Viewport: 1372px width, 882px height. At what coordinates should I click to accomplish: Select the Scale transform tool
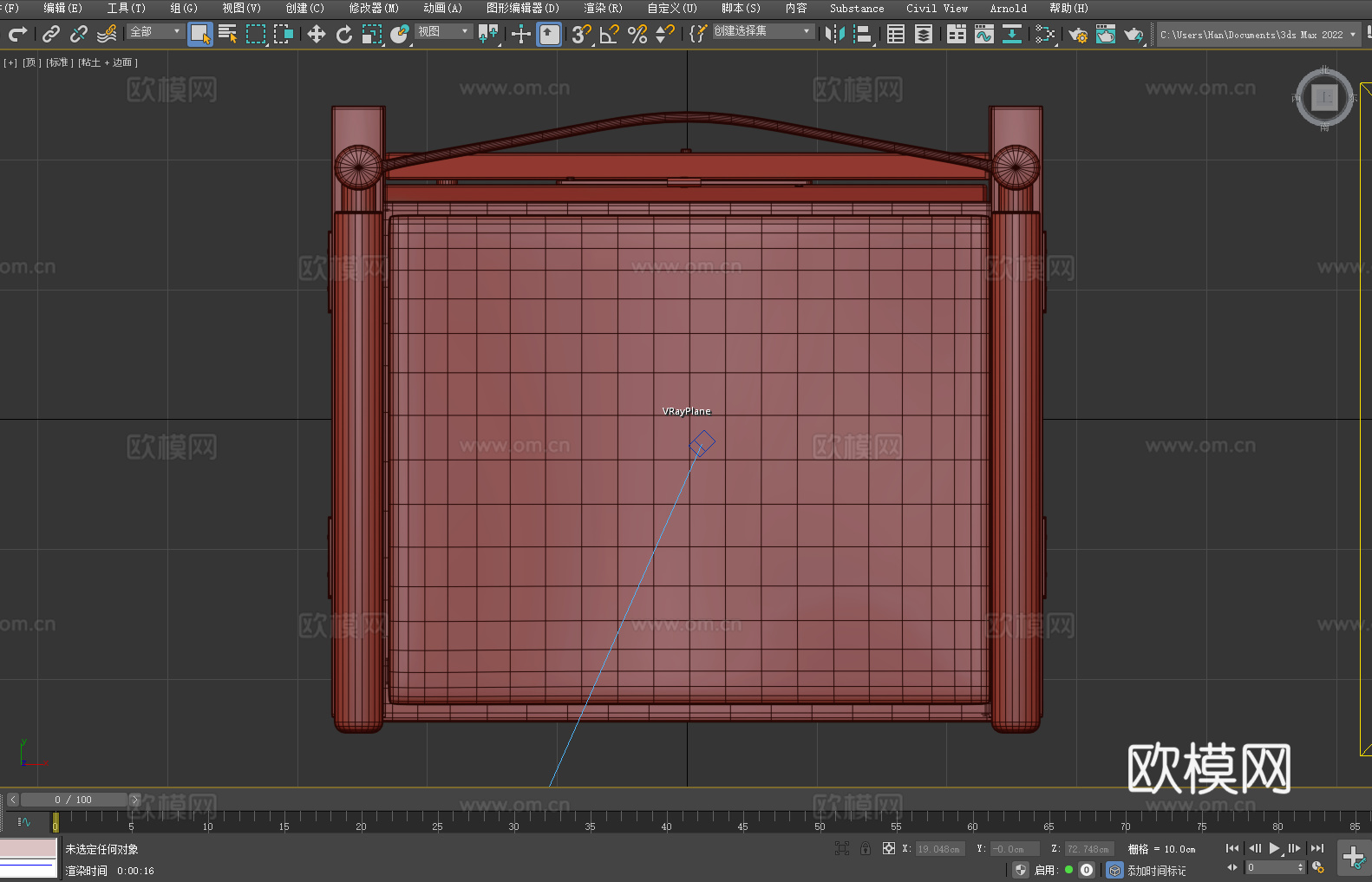pyautogui.click(x=372, y=34)
